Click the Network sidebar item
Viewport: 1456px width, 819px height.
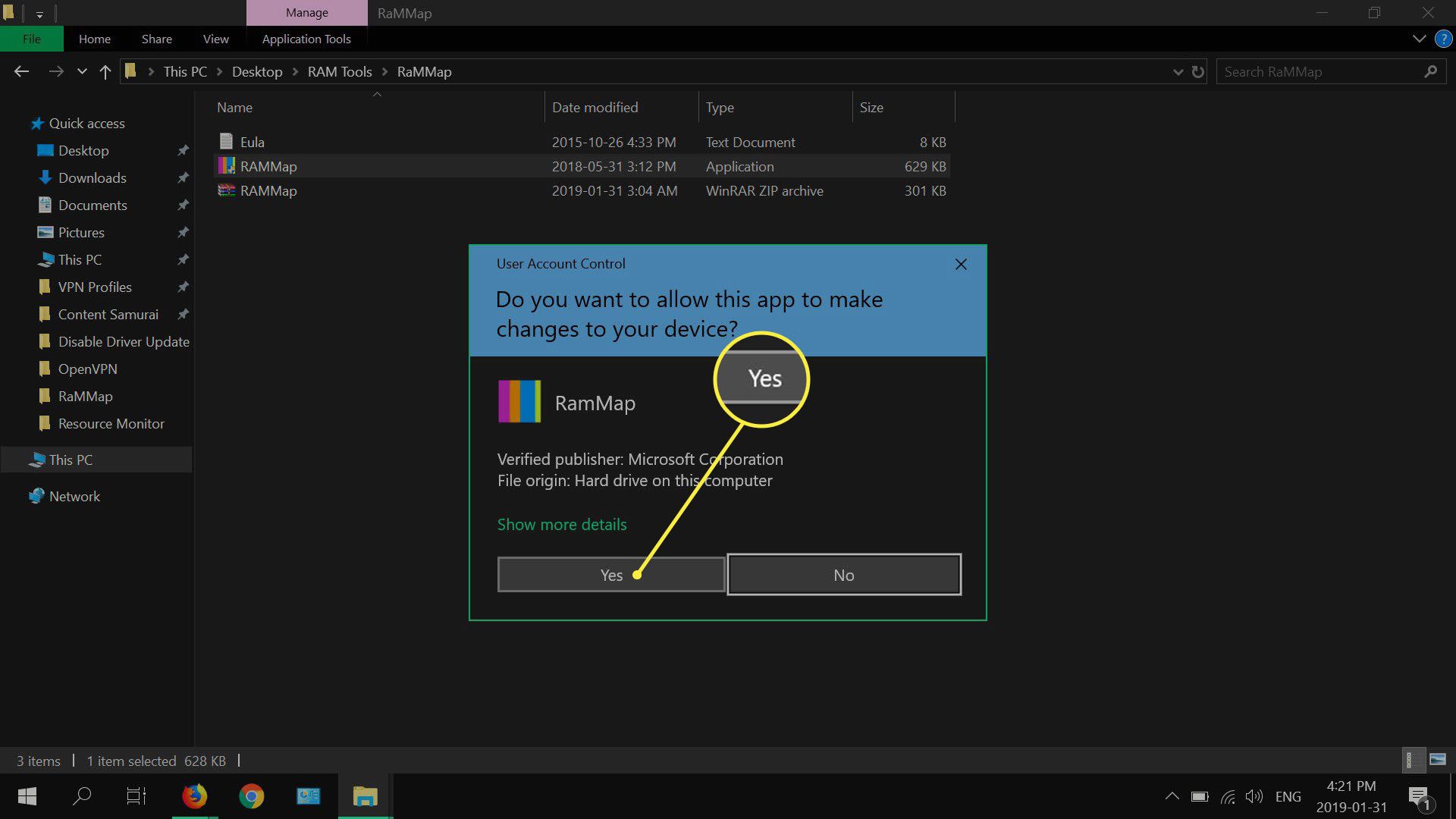pyautogui.click(x=75, y=496)
